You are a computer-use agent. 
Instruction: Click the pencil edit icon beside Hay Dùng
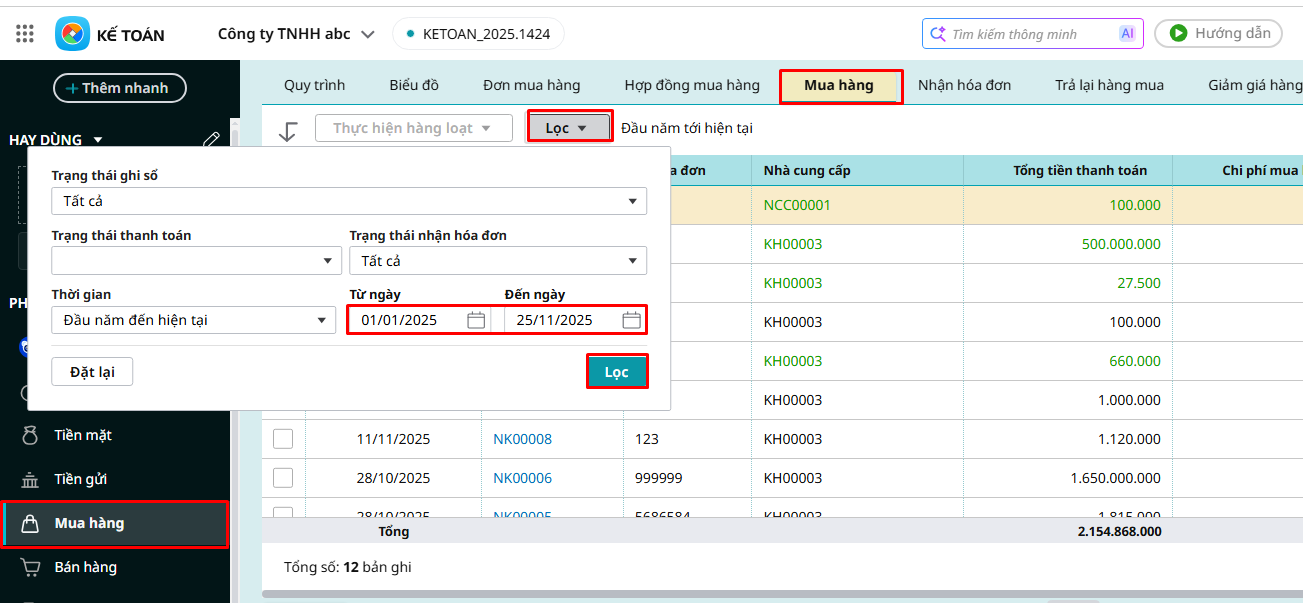click(211, 140)
